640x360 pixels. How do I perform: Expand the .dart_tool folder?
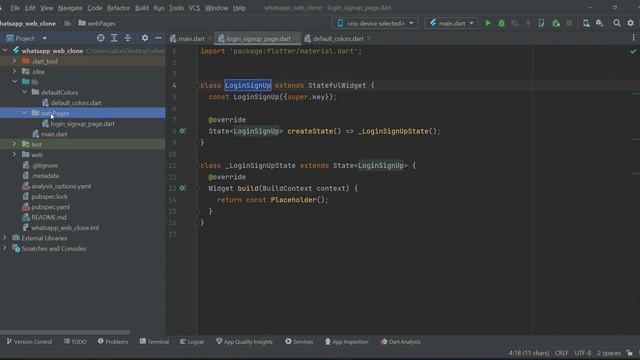coord(14,61)
